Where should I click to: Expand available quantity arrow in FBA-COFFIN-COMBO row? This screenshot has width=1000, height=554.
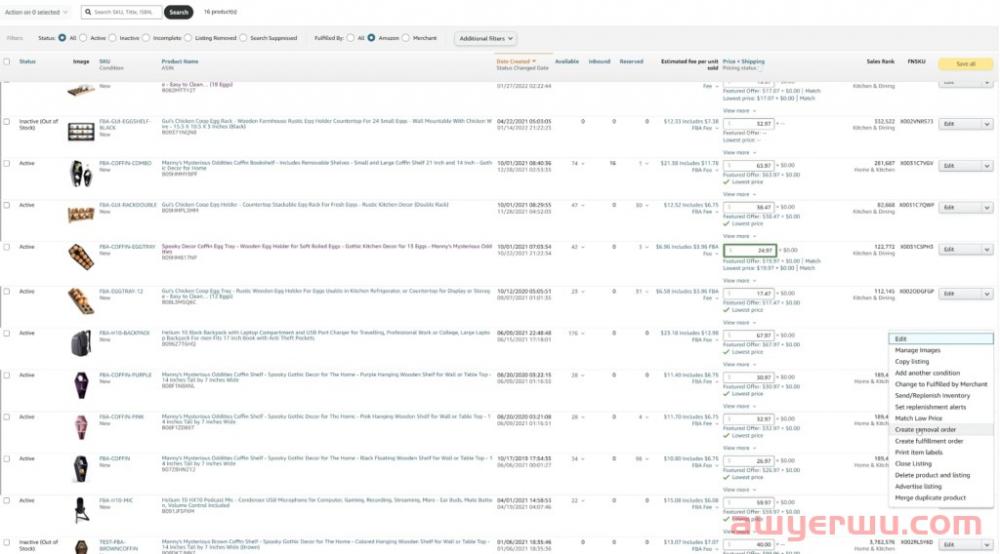click(583, 164)
